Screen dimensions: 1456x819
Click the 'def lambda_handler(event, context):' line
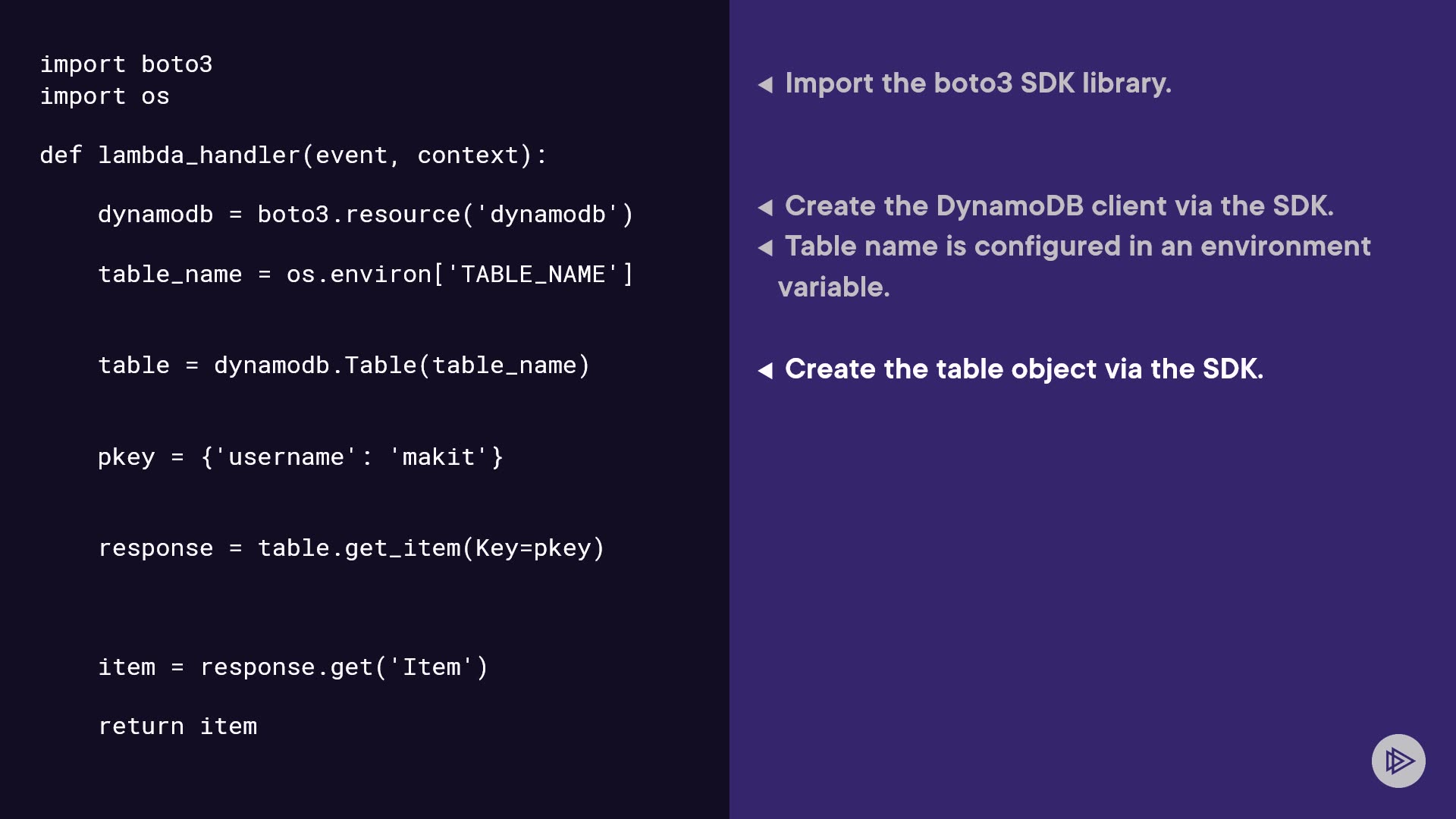293,155
